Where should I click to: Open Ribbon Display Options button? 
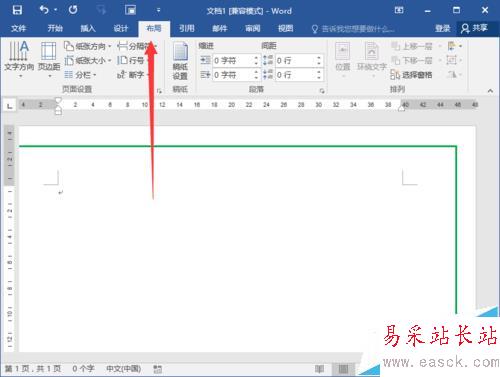[399, 10]
